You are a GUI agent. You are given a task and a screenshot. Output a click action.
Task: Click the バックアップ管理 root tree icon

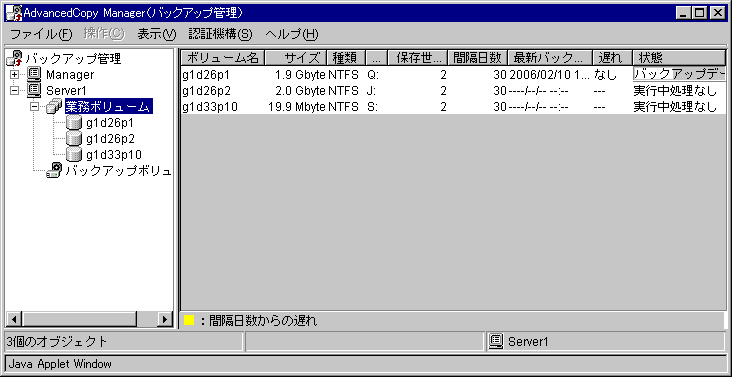pyautogui.click(x=15, y=58)
